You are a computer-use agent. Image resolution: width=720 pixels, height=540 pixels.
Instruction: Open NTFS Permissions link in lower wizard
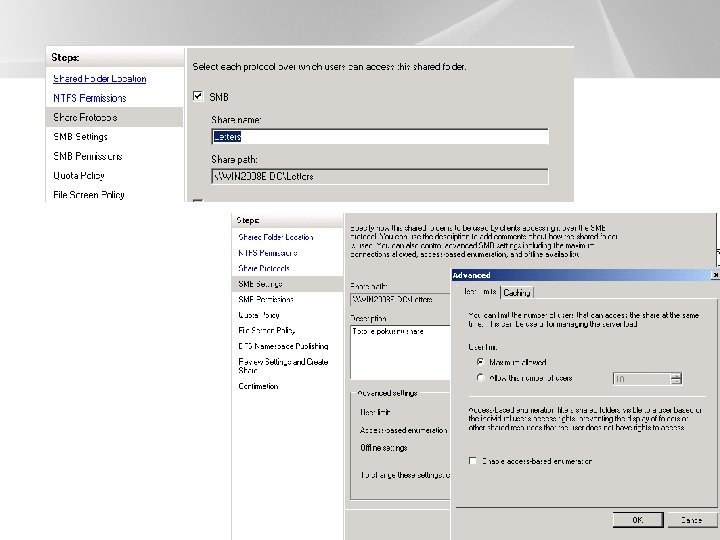268,253
